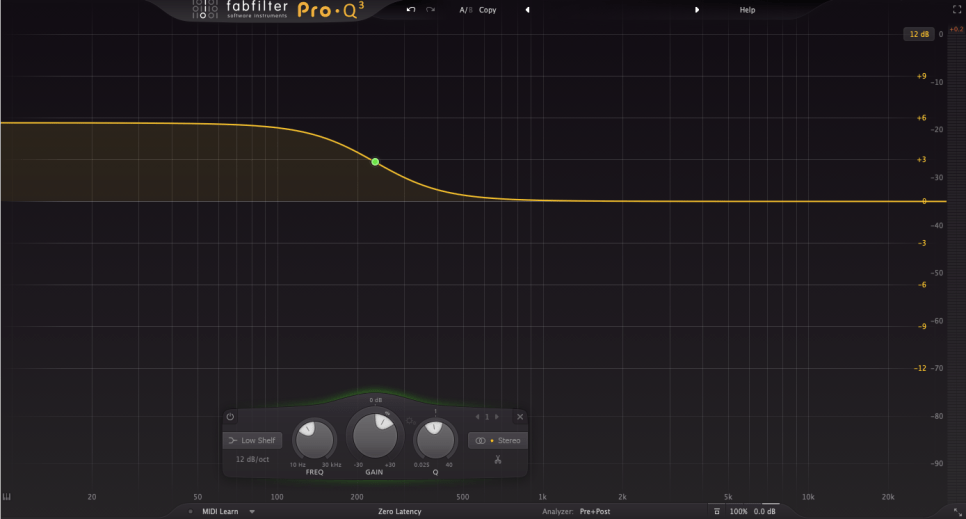Image resolution: width=966 pixels, height=519 pixels.
Task: Open the 12 dB/oct slope dropdown
Action: [x=252, y=459]
